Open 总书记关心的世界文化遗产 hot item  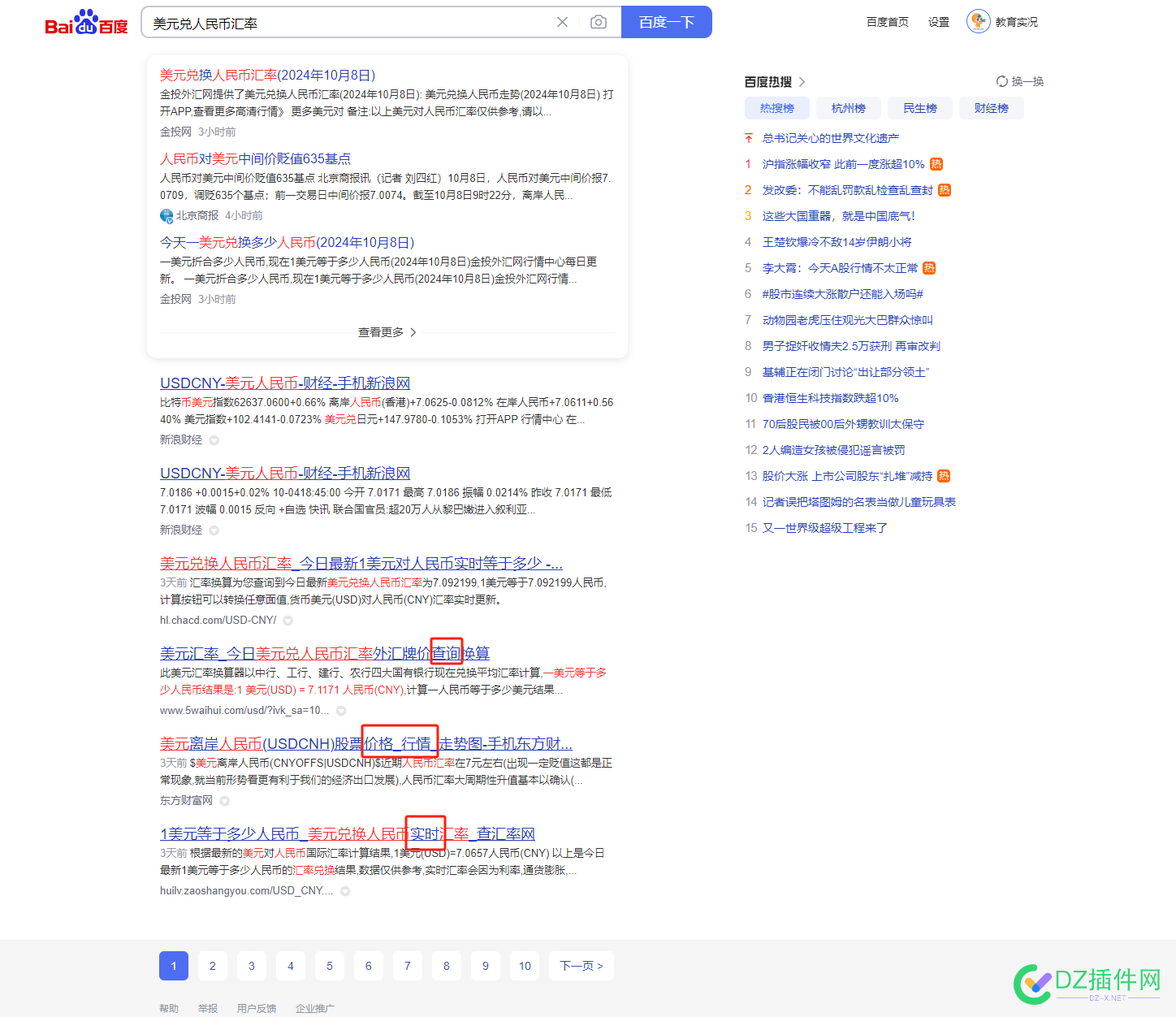831,138
